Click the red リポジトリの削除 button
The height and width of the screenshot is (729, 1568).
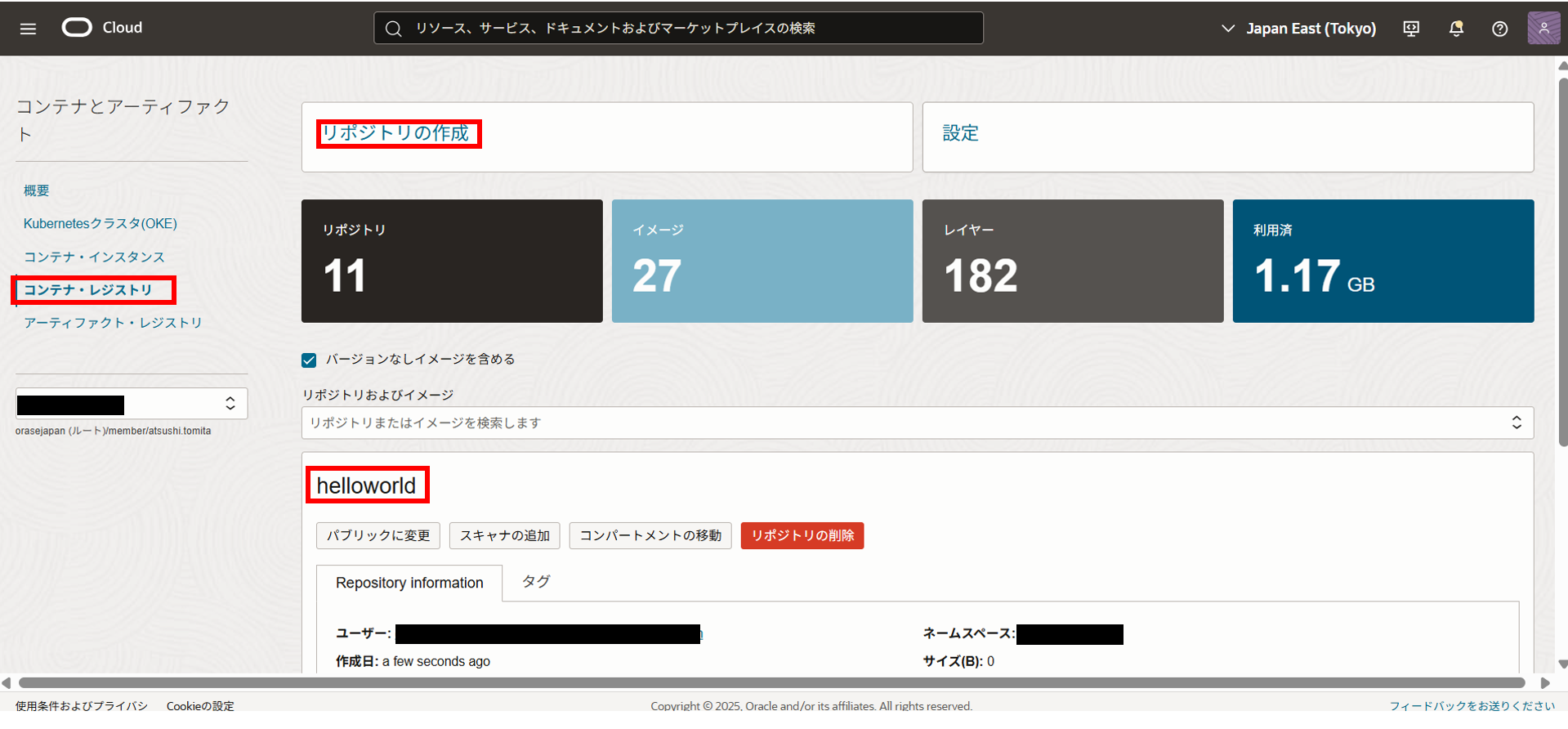[802, 535]
